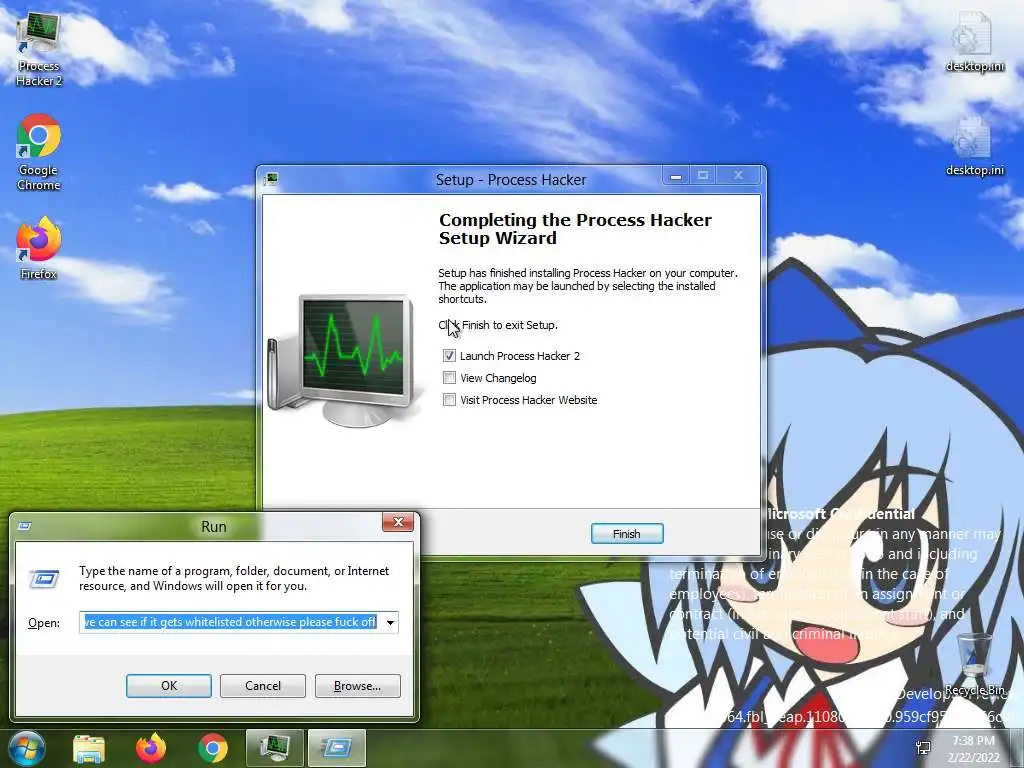Check Visit Process Hacker Website option

click(x=449, y=400)
